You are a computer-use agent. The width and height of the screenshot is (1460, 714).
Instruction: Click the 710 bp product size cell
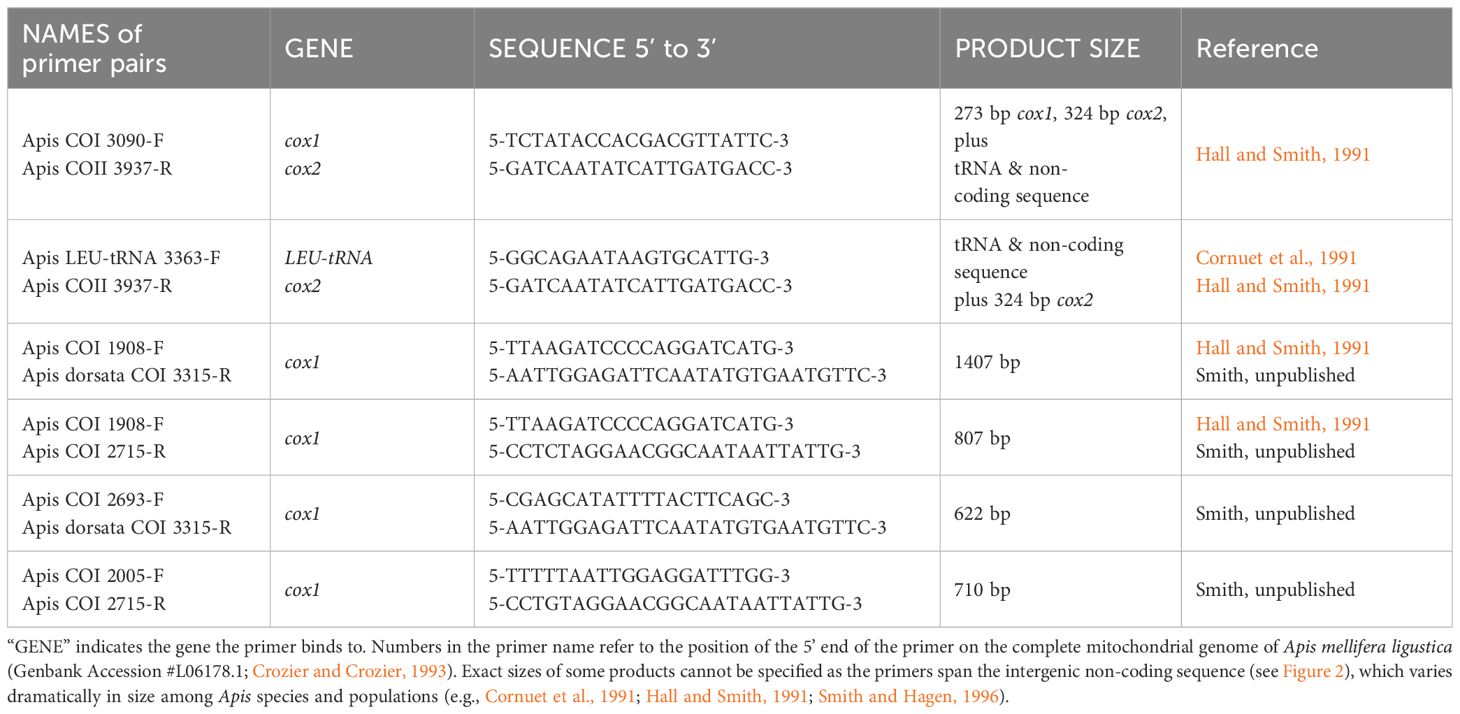(x=983, y=590)
